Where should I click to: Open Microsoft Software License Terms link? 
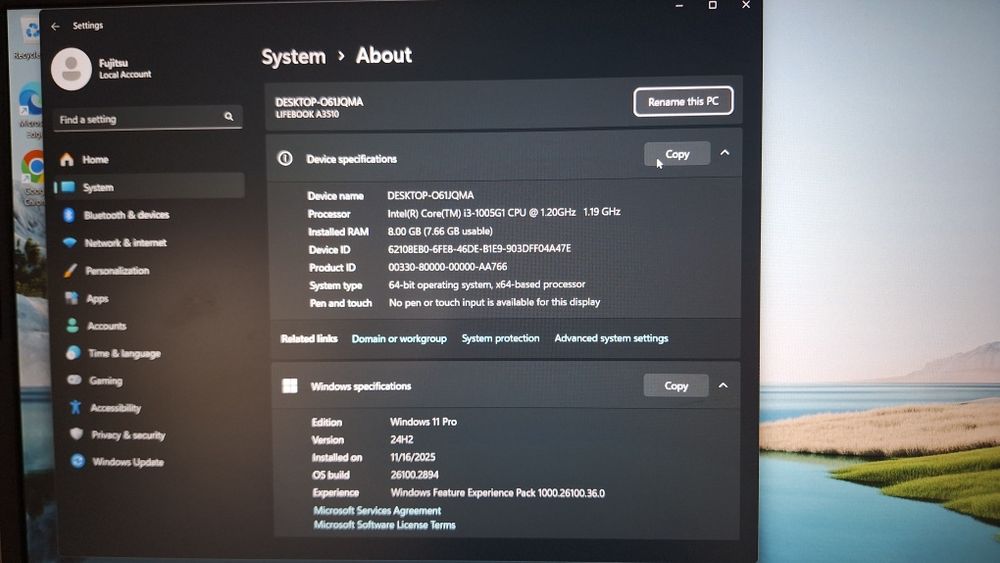pos(385,525)
